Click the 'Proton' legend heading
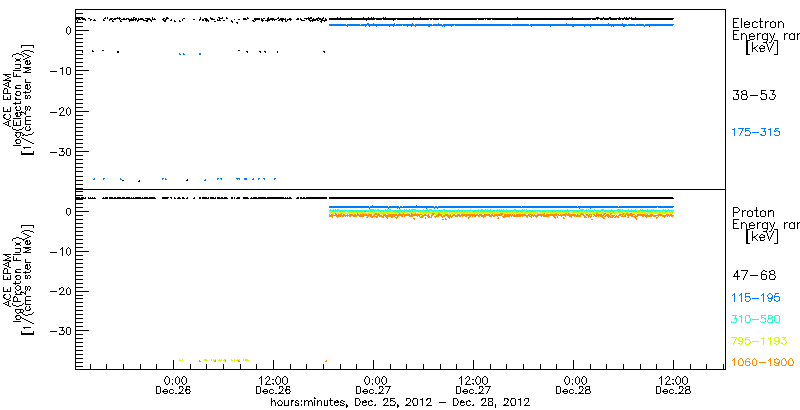This screenshot has width=800, height=410. (753, 212)
